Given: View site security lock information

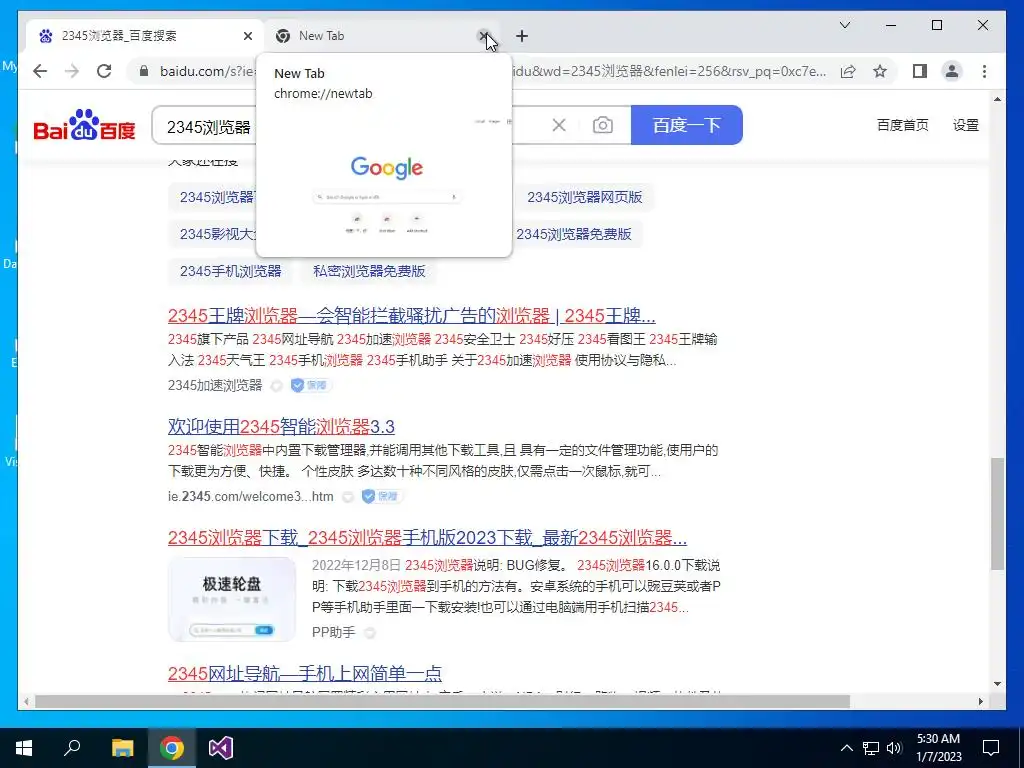Looking at the screenshot, I should 144,71.
